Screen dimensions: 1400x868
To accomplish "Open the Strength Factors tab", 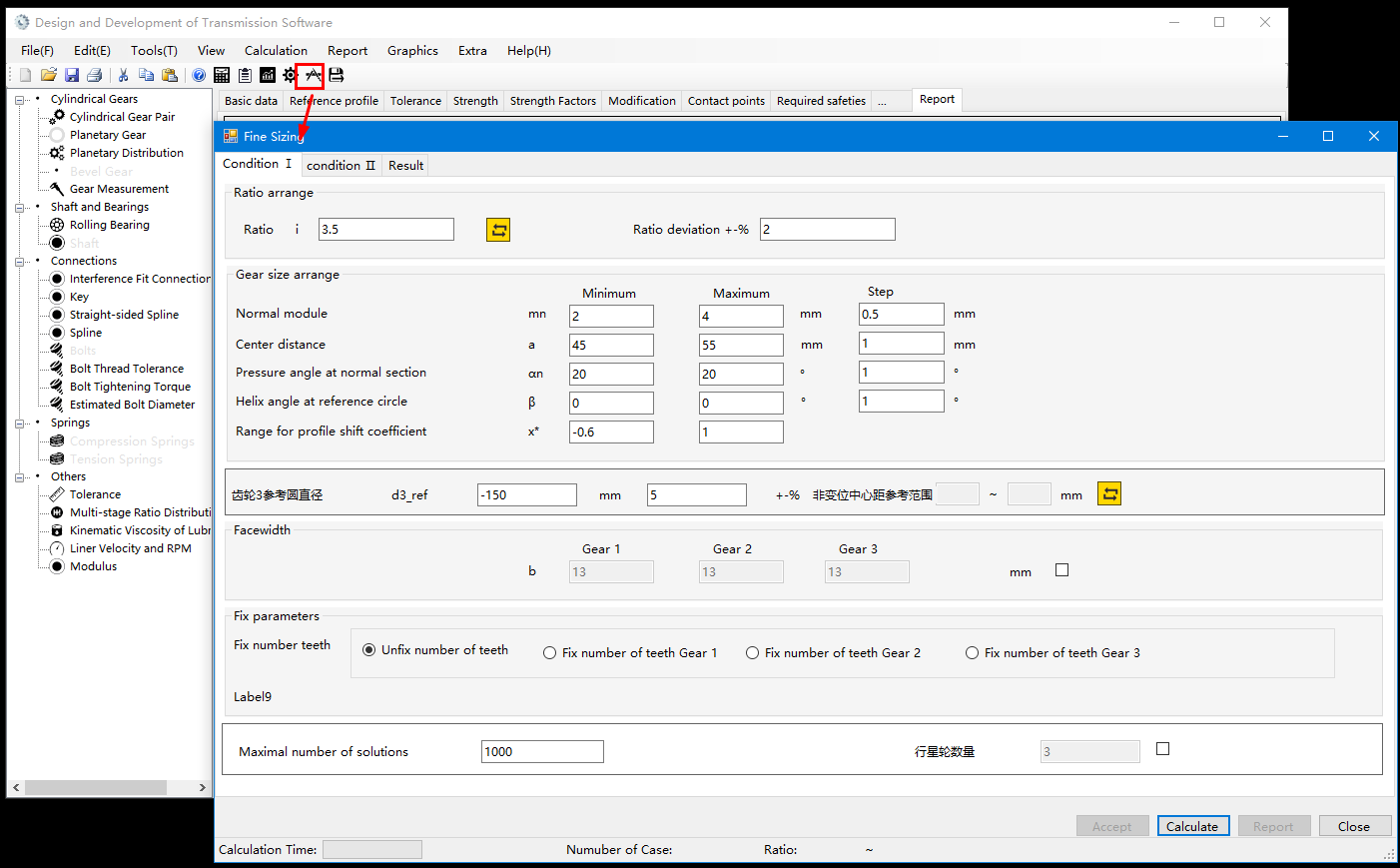I will [x=552, y=101].
